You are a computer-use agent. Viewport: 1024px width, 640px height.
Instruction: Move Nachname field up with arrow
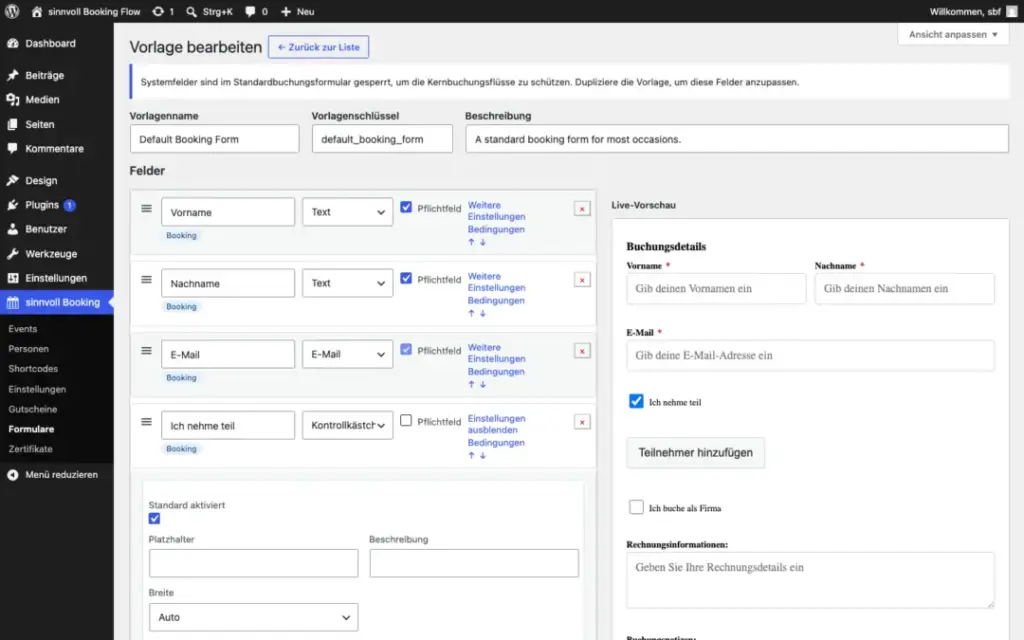tap(471, 313)
